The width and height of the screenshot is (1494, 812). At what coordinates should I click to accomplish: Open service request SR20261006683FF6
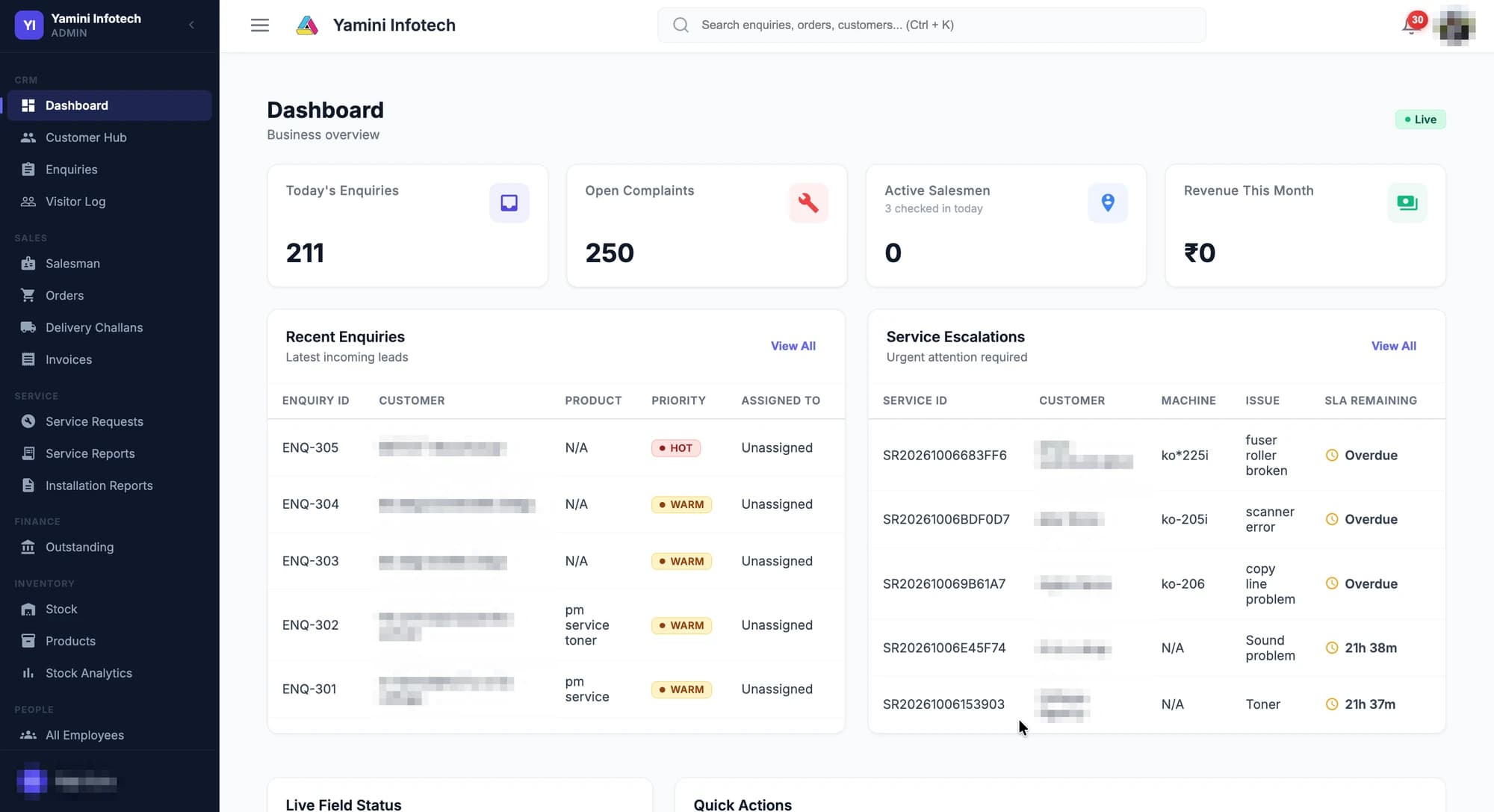coord(944,455)
